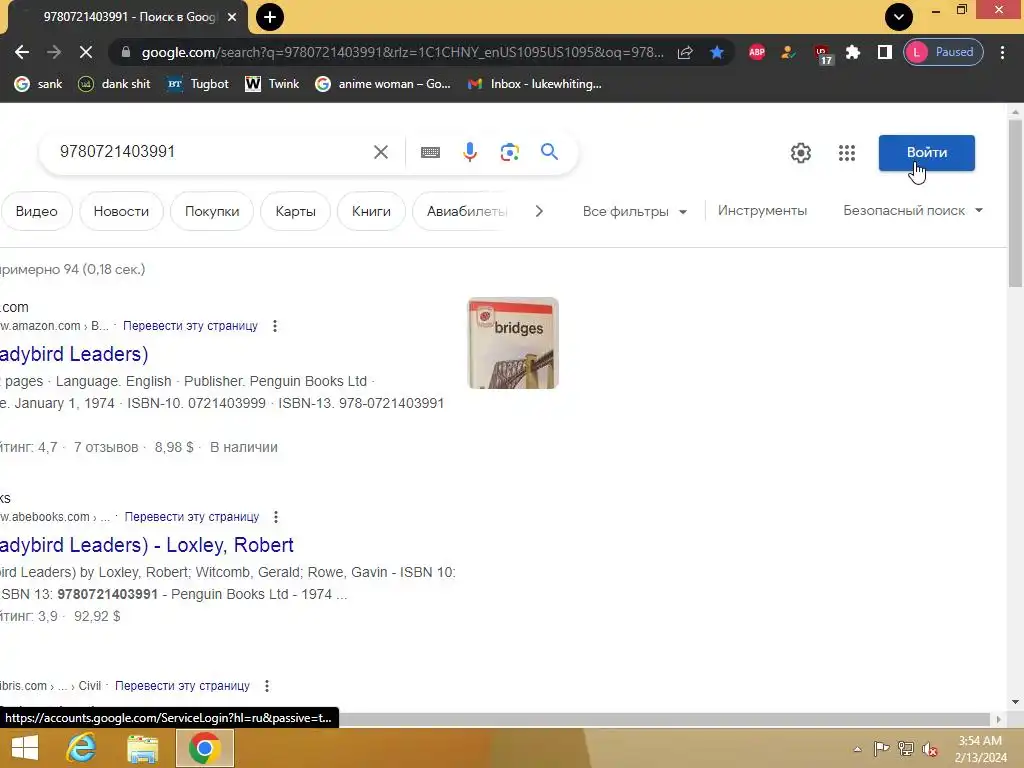Close the Google search tab
Screen dimensions: 1024x768
232,17
